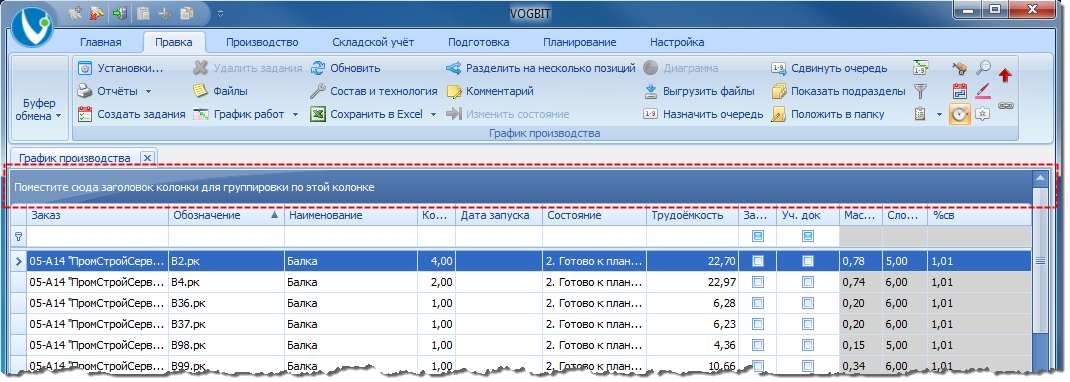The height and width of the screenshot is (382, 1070).
Task: Click the Gantt chart with 1-9 icon
Action: tap(920, 68)
